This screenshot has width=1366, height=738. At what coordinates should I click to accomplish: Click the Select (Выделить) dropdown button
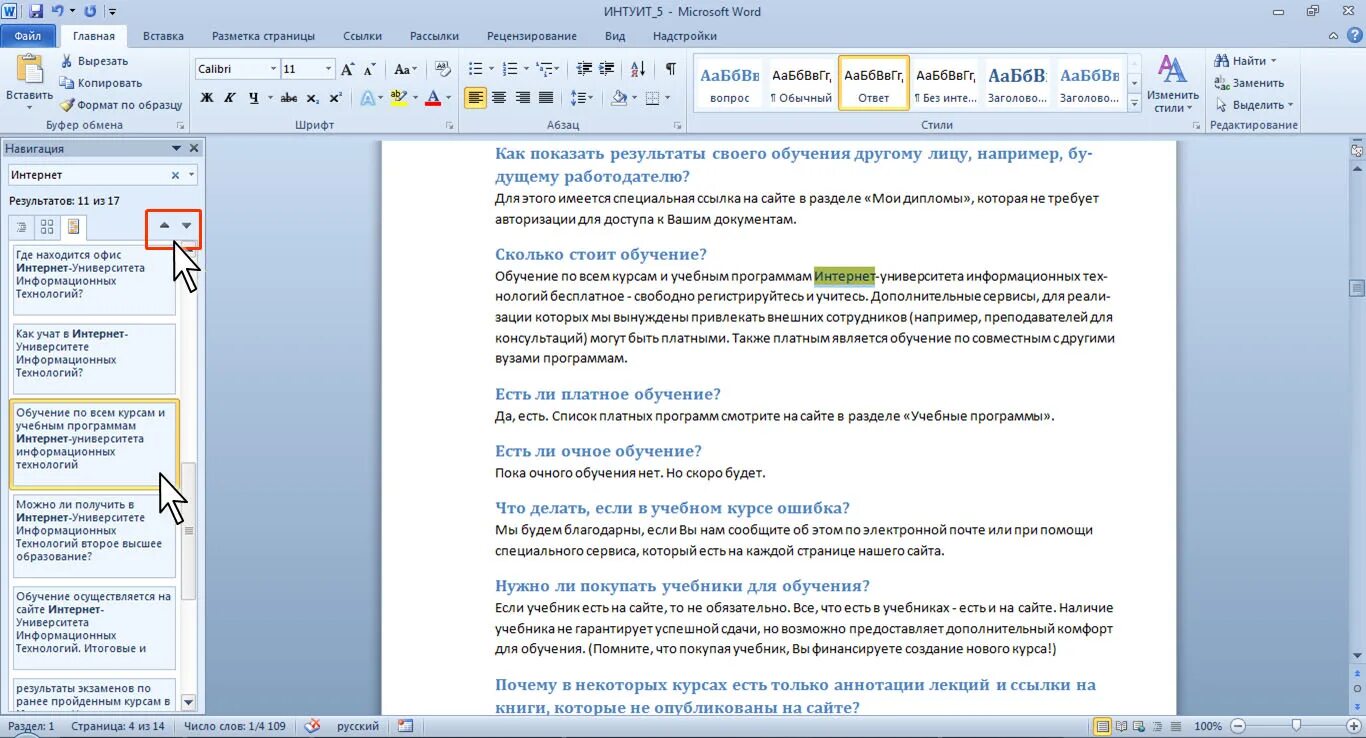pos(1254,105)
